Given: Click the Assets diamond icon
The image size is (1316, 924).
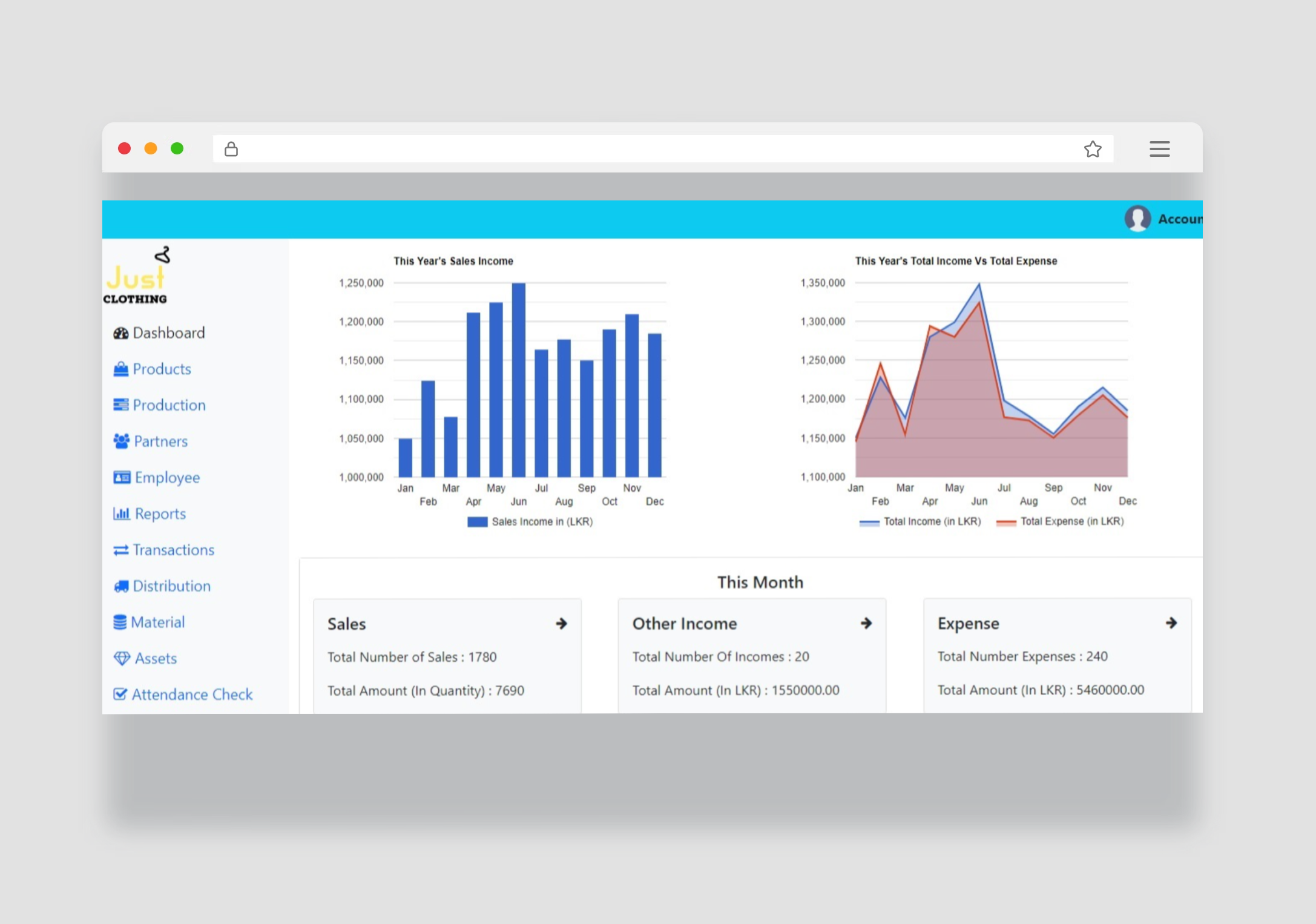Looking at the screenshot, I should point(122,659).
